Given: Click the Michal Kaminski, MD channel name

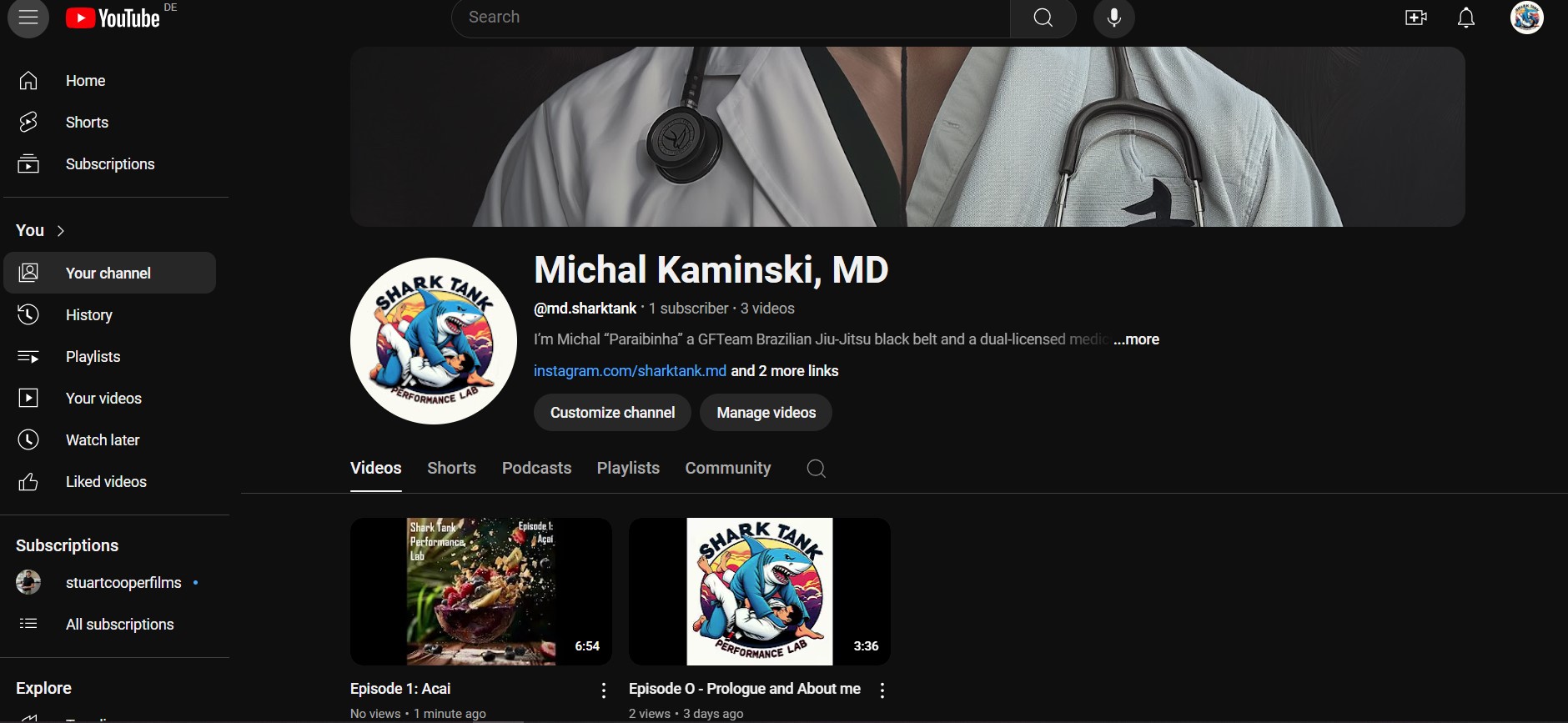Looking at the screenshot, I should click(x=711, y=270).
